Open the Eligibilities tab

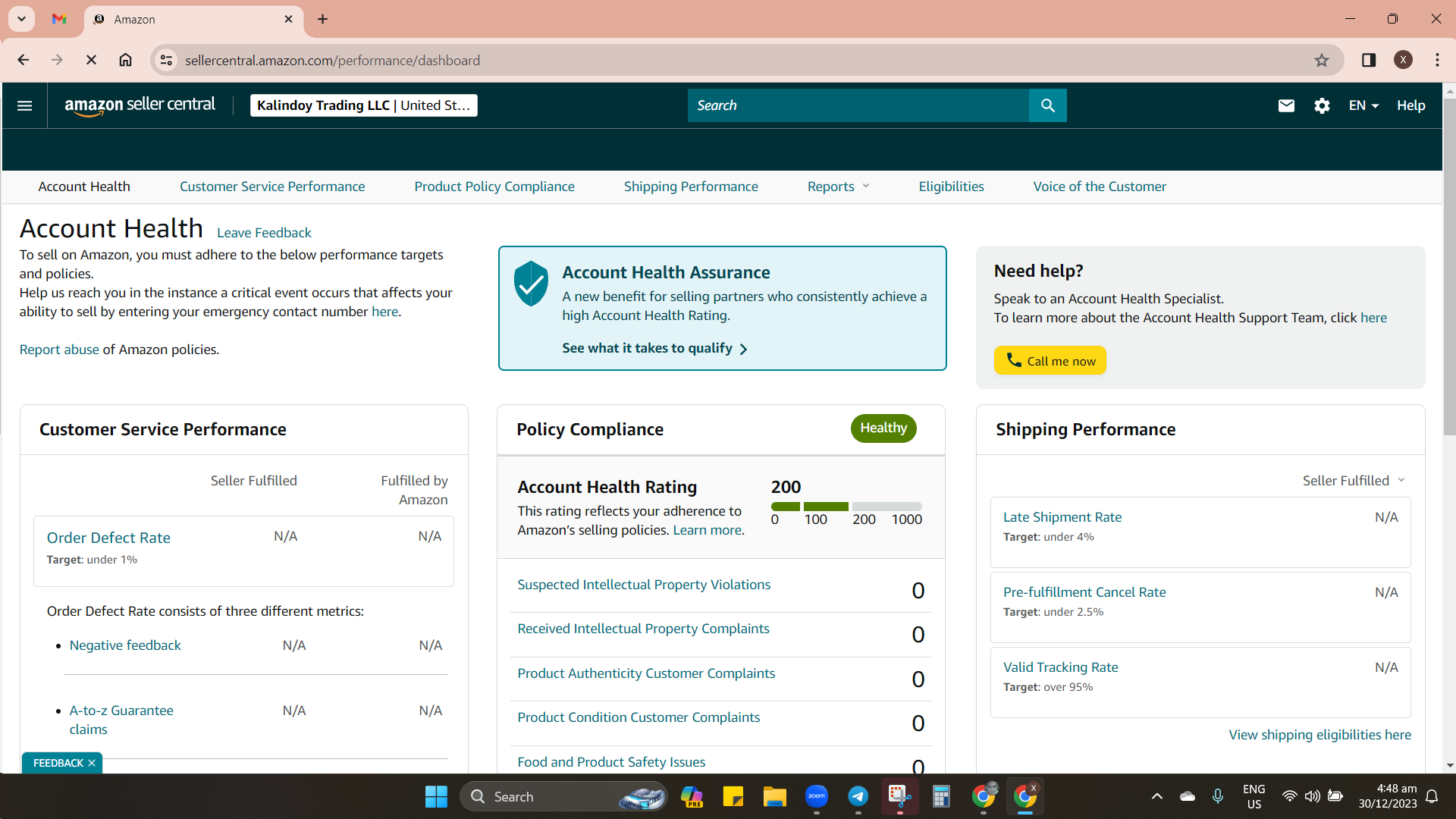coord(951,187)
